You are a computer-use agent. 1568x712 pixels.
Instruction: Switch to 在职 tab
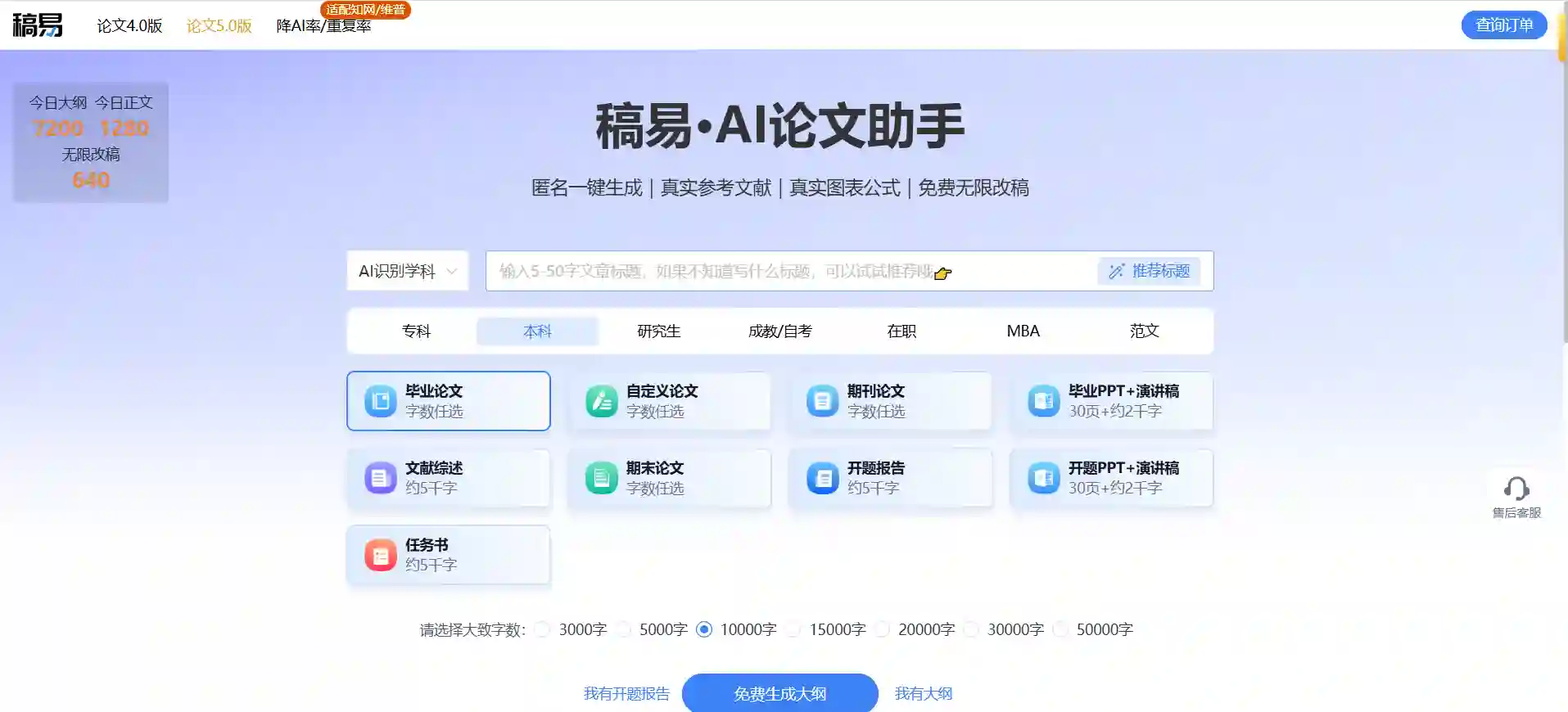tap(901, 331)
